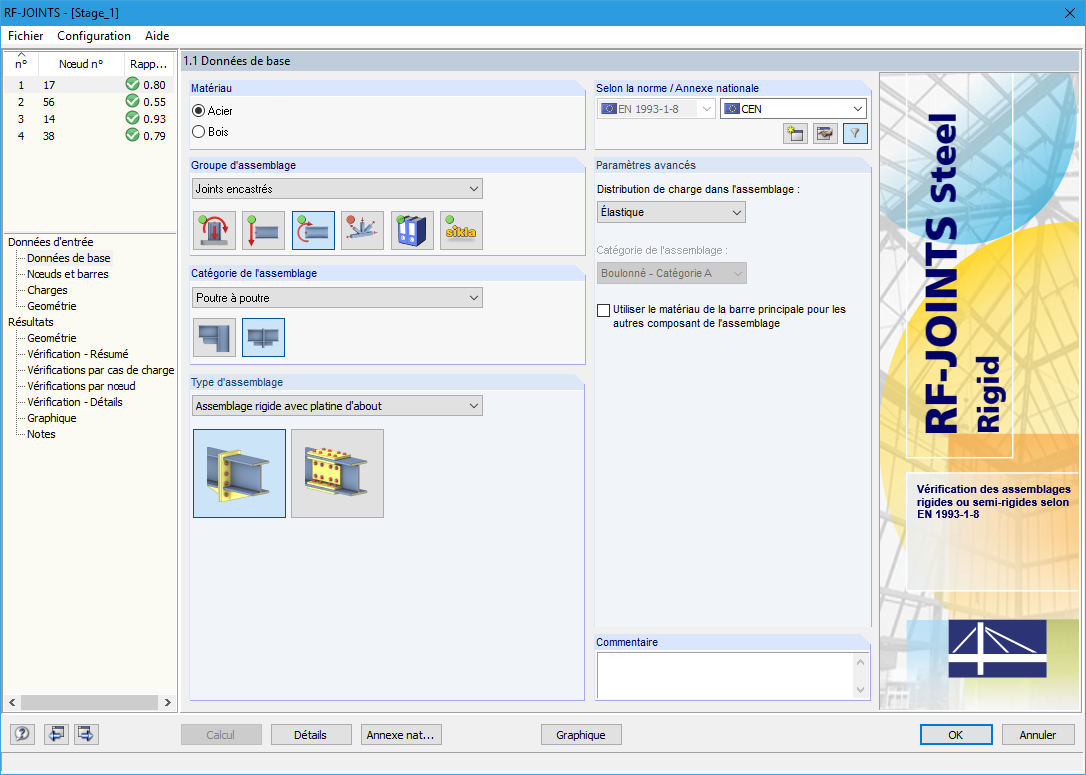Select the Acier material radio button
Viewport: 1086px width, 775px height.
click(198, 111)
